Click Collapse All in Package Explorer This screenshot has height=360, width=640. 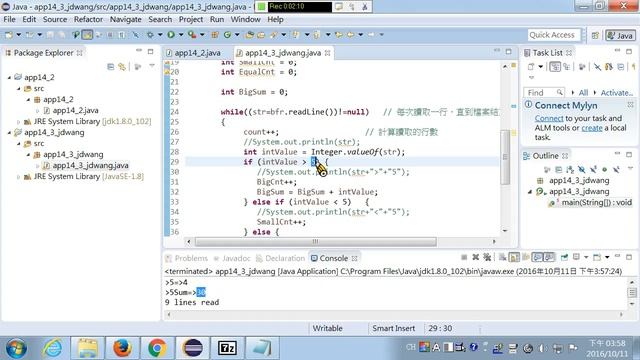pos(111,67)
